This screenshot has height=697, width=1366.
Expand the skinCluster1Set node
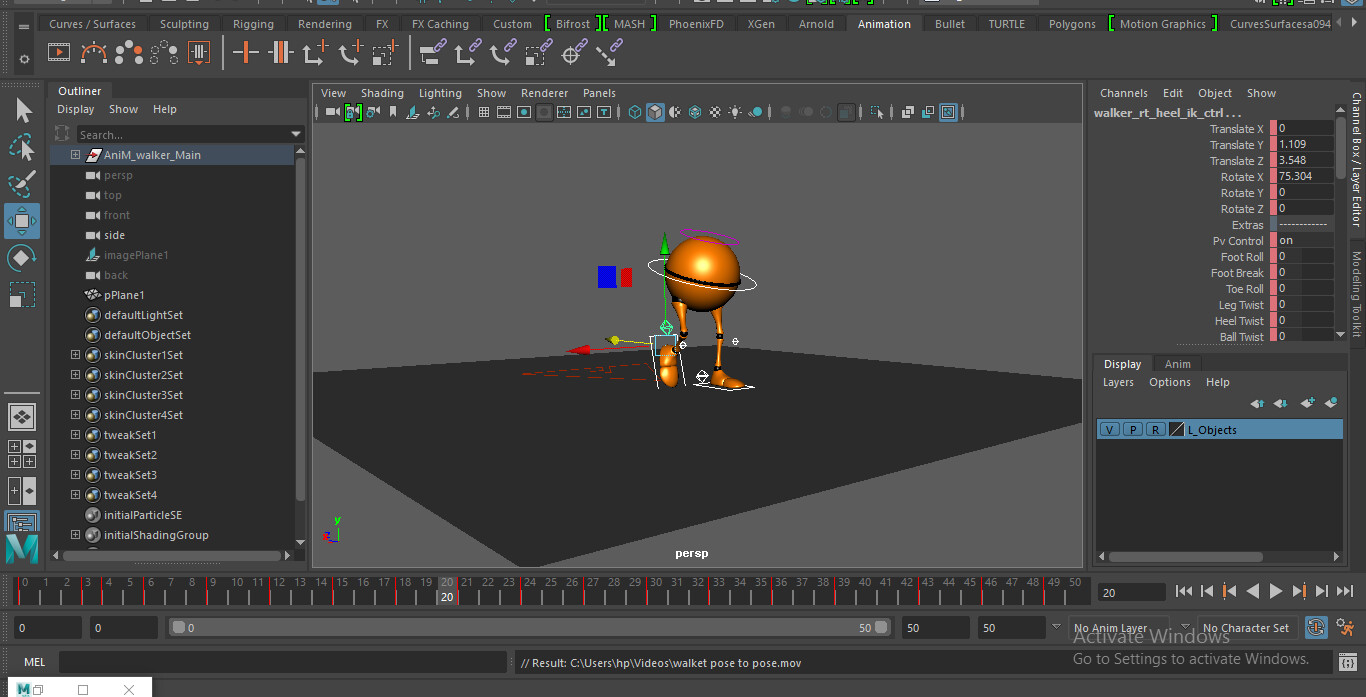coord(75,355)
